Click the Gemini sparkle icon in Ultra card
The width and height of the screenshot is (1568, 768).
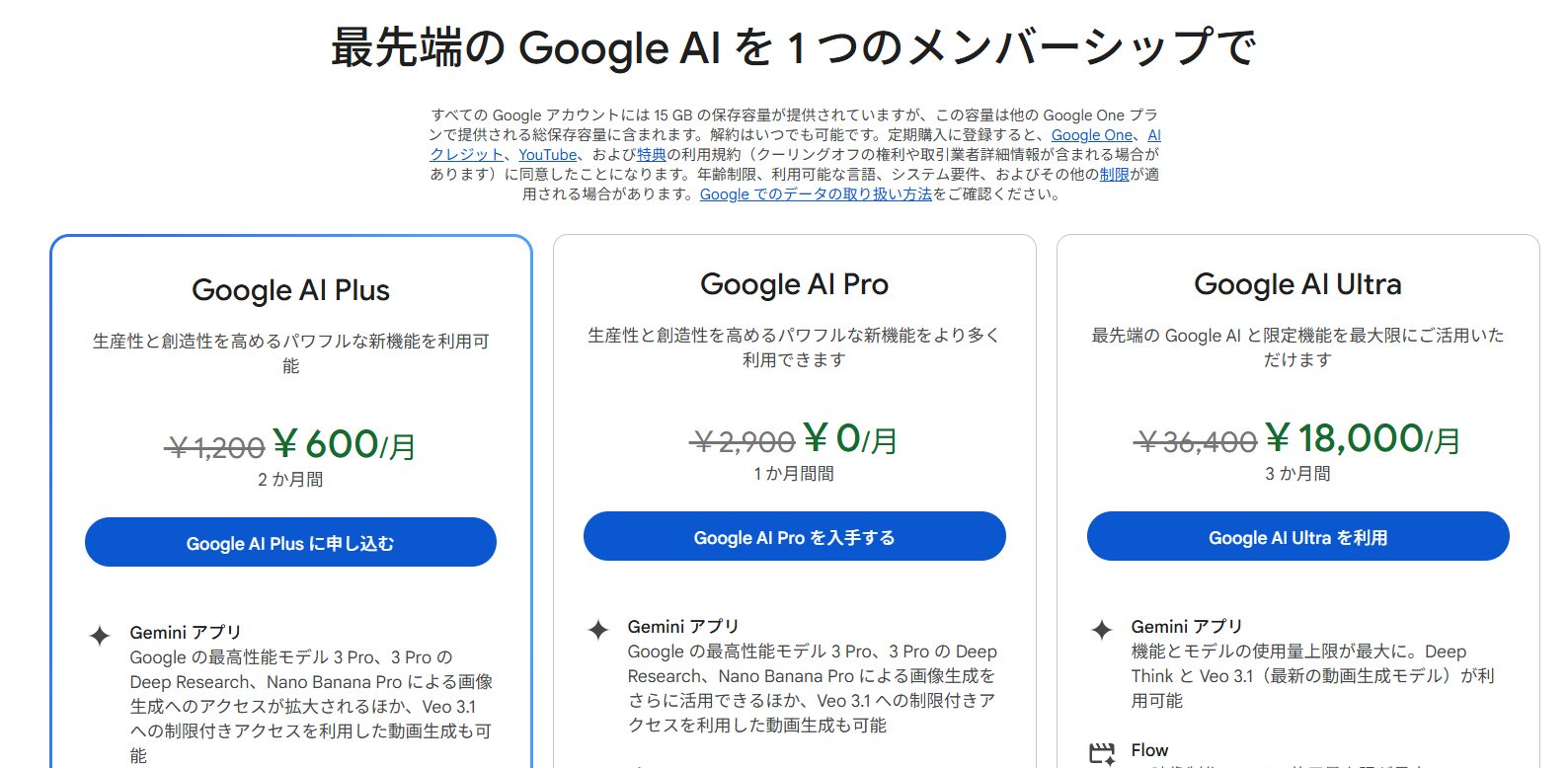(1102, 630)
